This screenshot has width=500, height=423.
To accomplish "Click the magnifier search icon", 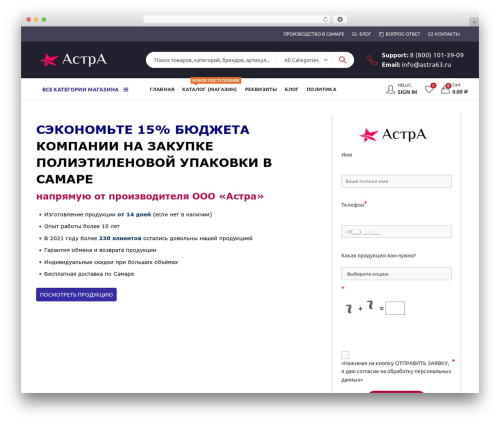I will [342, 60].
